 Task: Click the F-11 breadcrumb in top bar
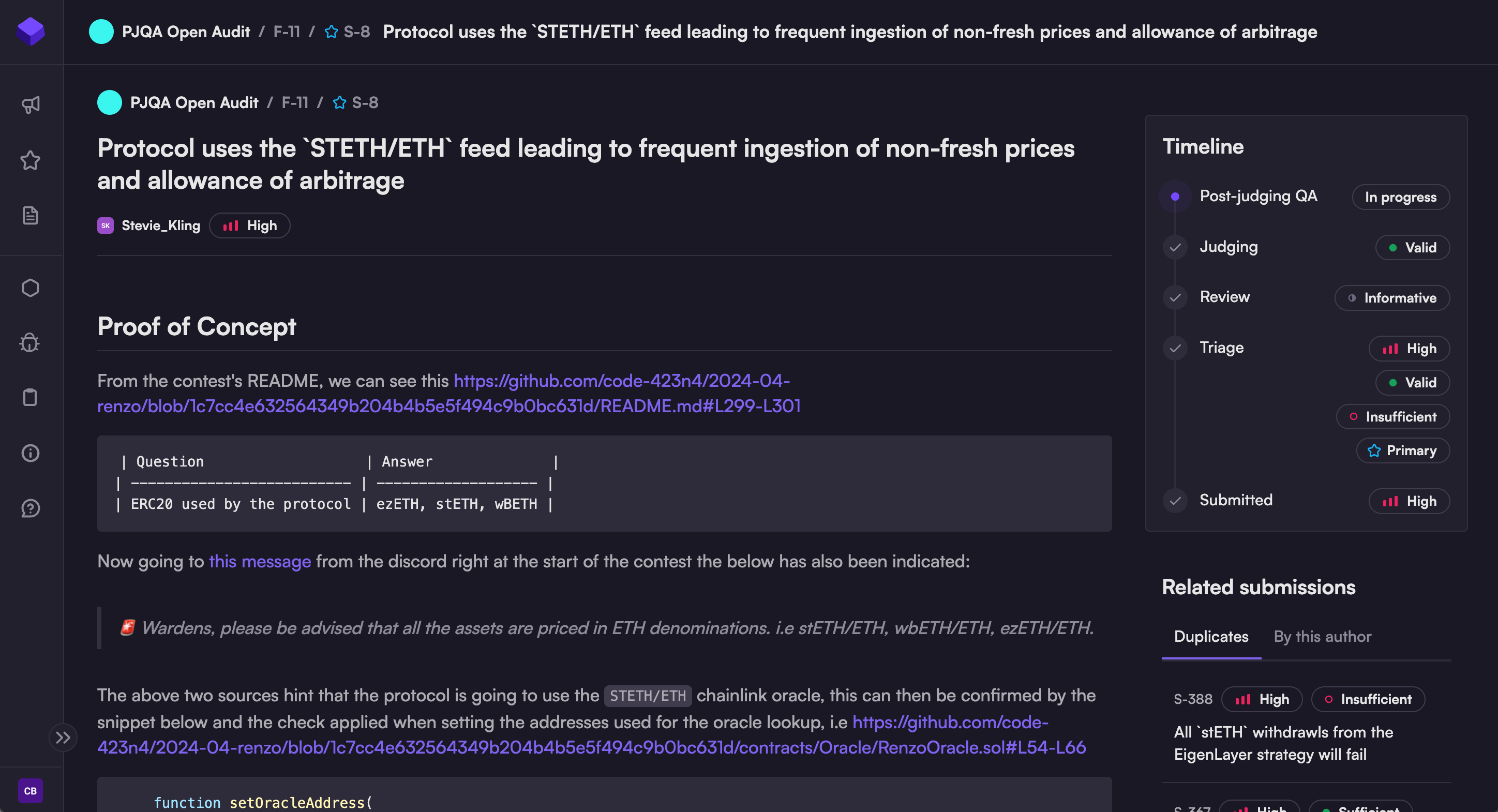(x=287, y=32)
